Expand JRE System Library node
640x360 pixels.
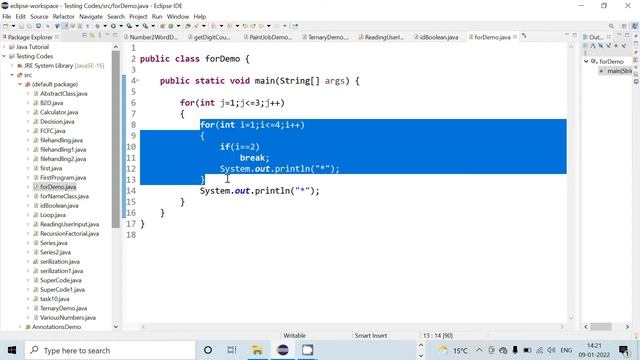tap(12, 66)
